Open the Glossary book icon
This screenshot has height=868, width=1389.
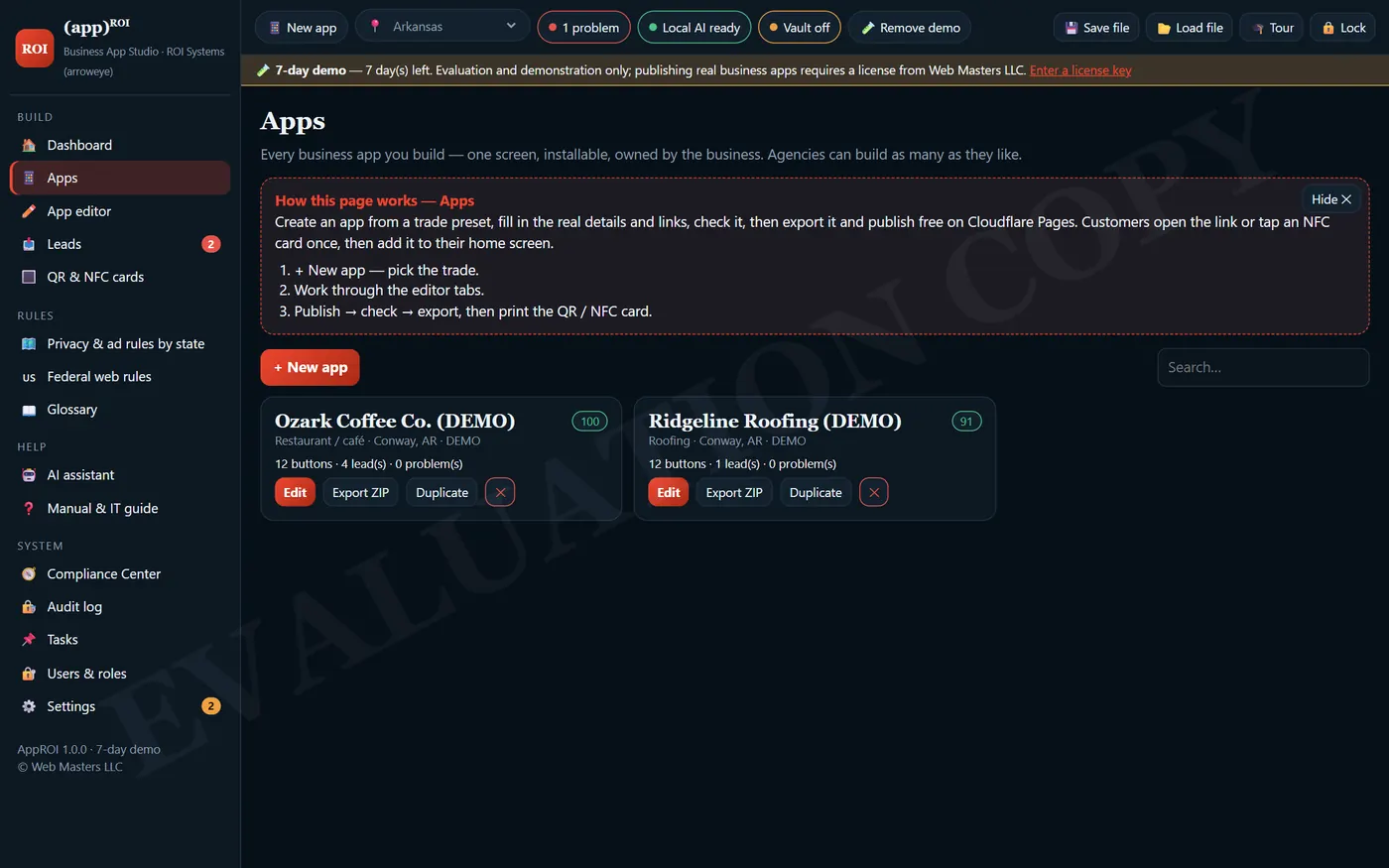(x=29, y=410)
